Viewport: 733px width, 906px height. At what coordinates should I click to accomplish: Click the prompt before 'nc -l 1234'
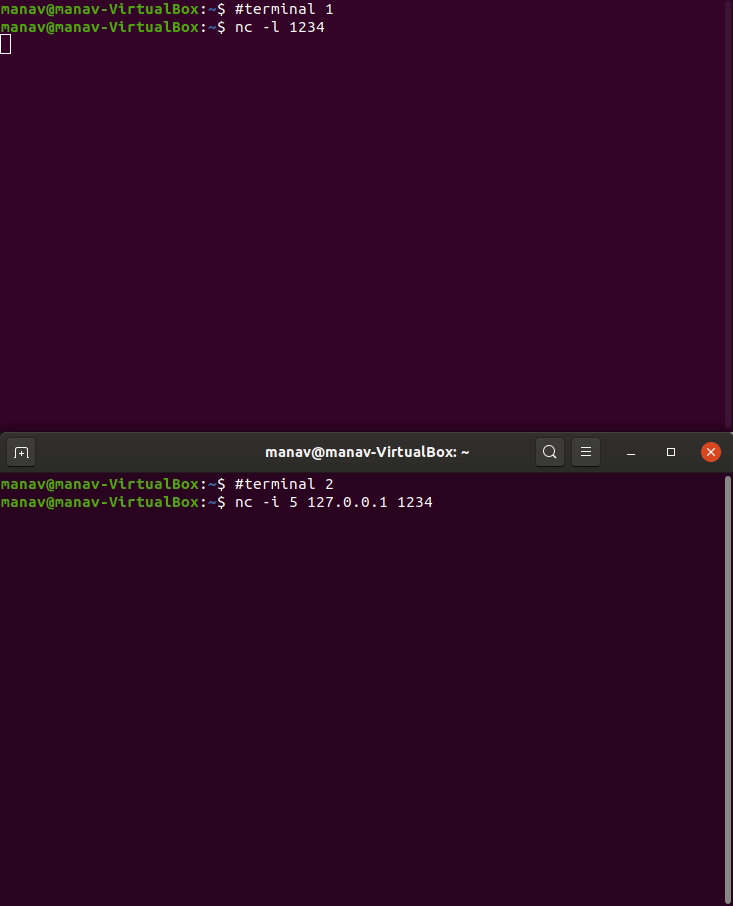[113, 27]
